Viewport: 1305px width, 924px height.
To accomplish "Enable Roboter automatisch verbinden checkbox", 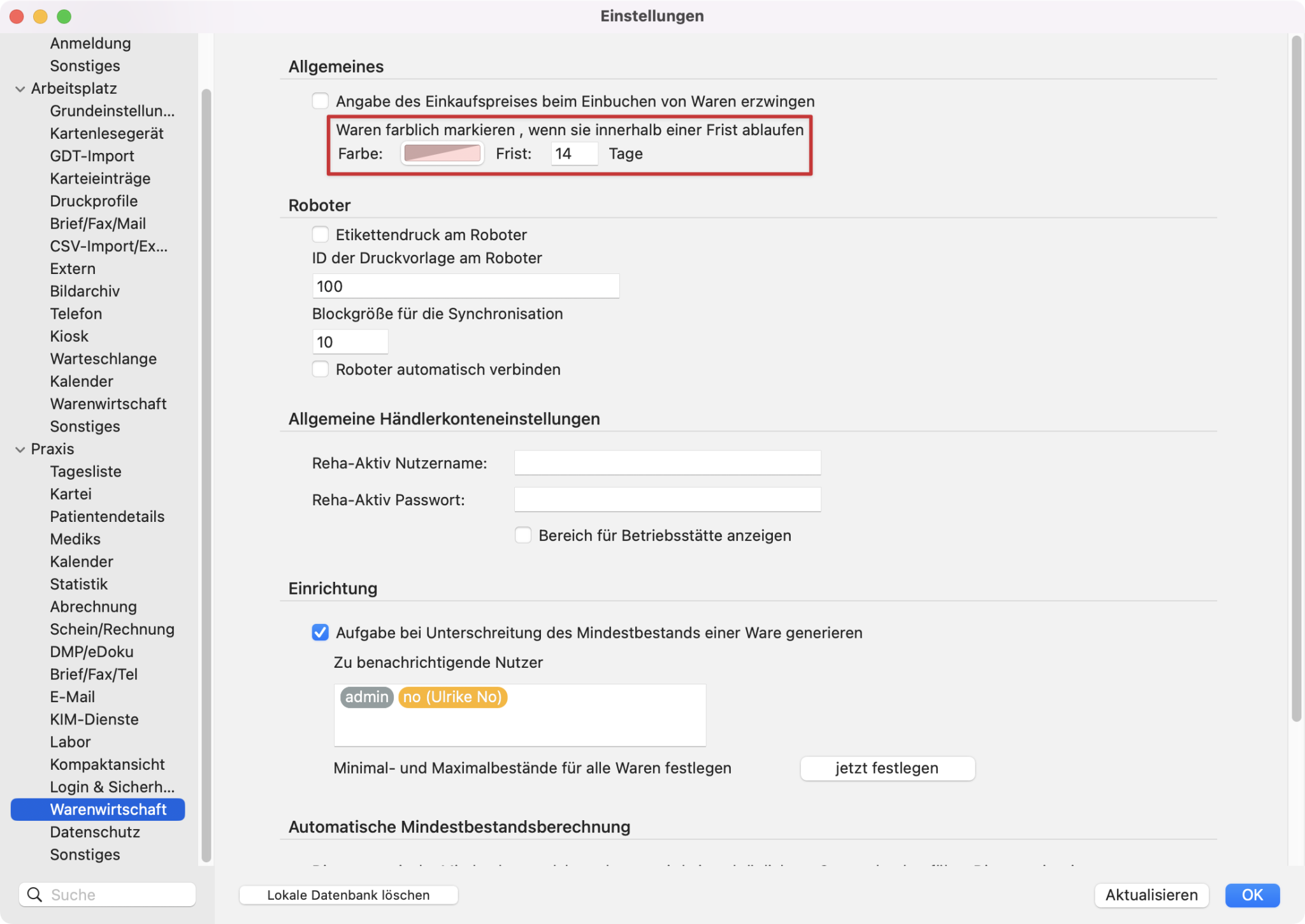I will 320,369.
